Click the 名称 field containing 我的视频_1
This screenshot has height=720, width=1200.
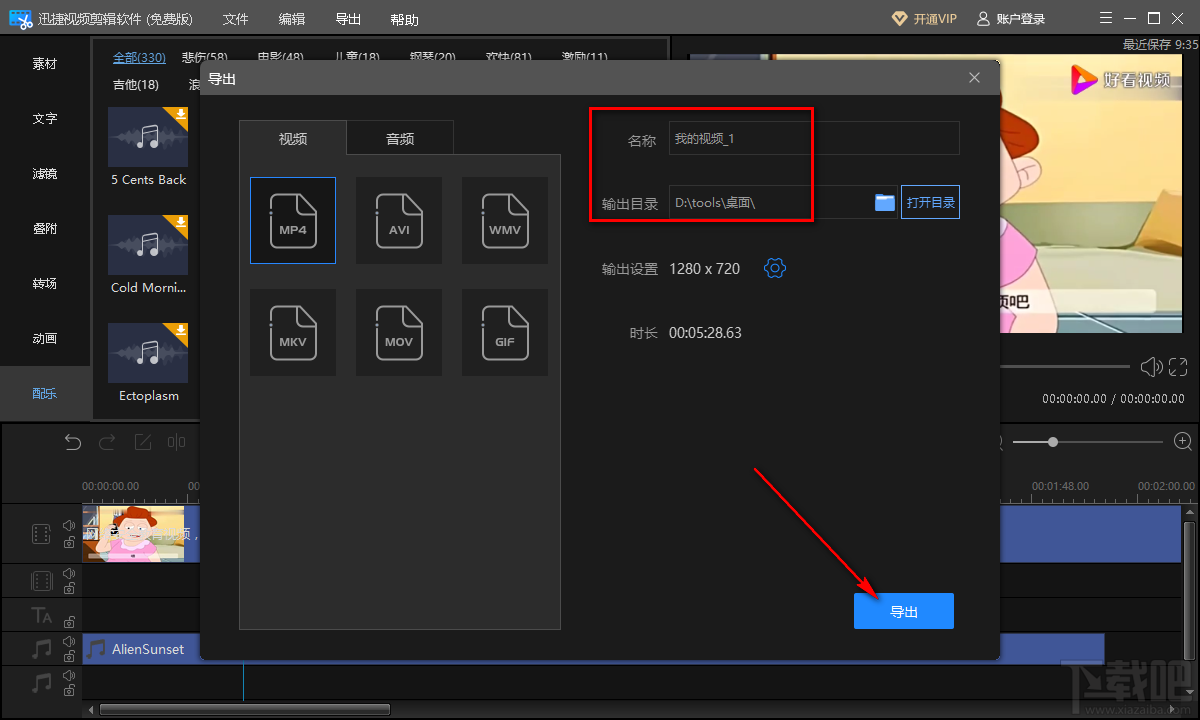[x=814, y=139]
